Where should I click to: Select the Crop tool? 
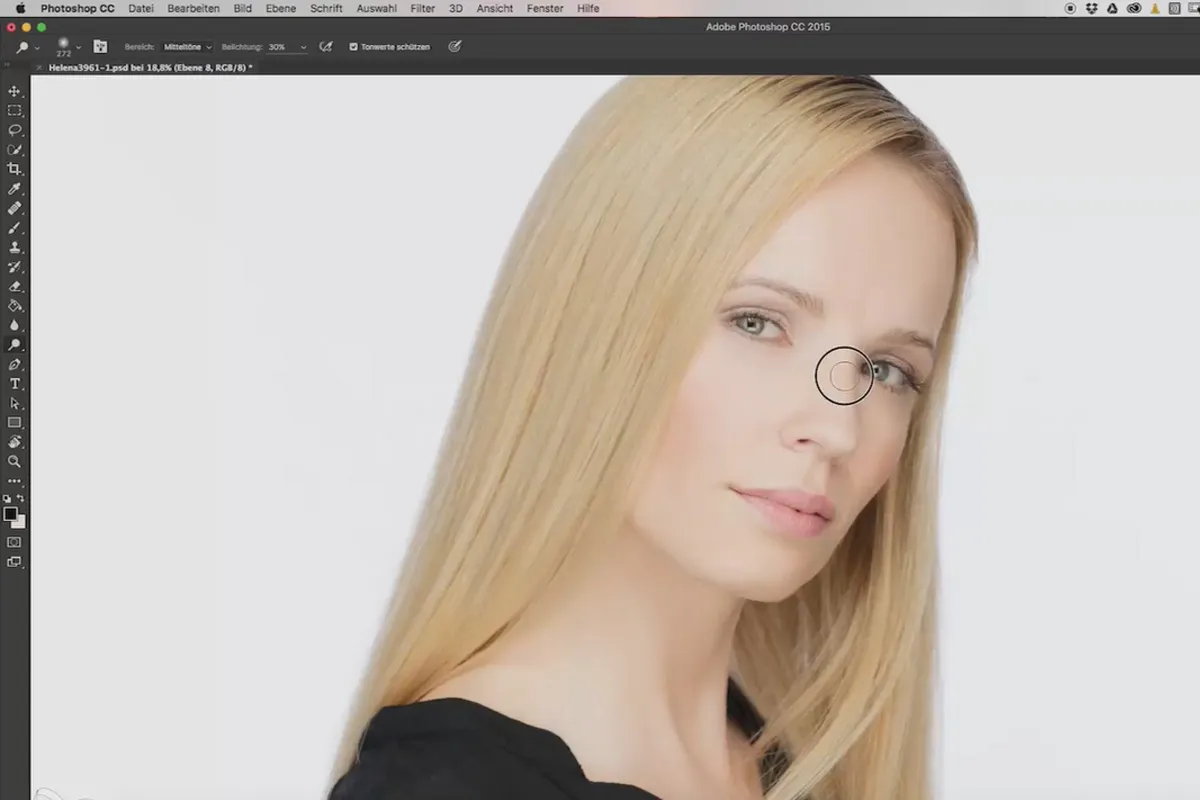(x=15, y=169)
